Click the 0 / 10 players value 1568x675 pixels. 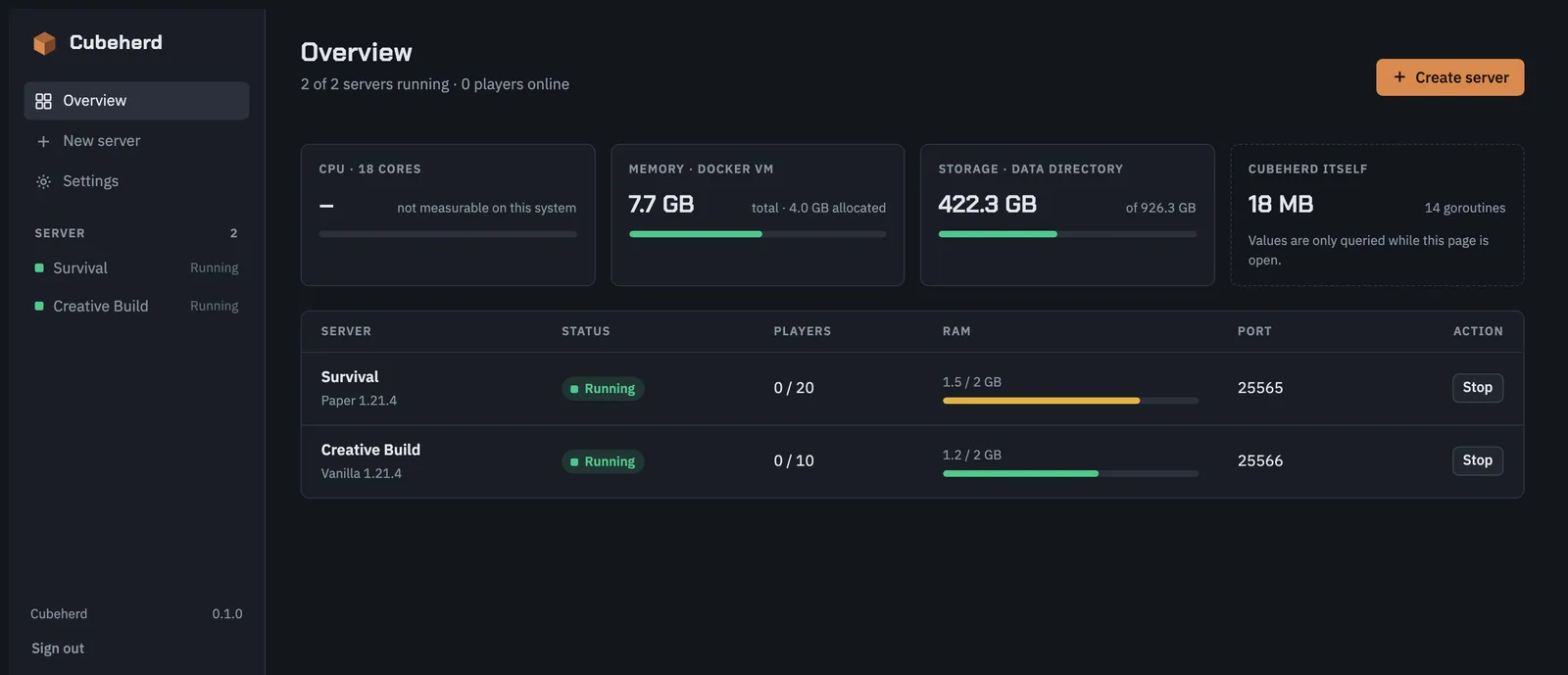pyautogui.click(x=794, y=460)
